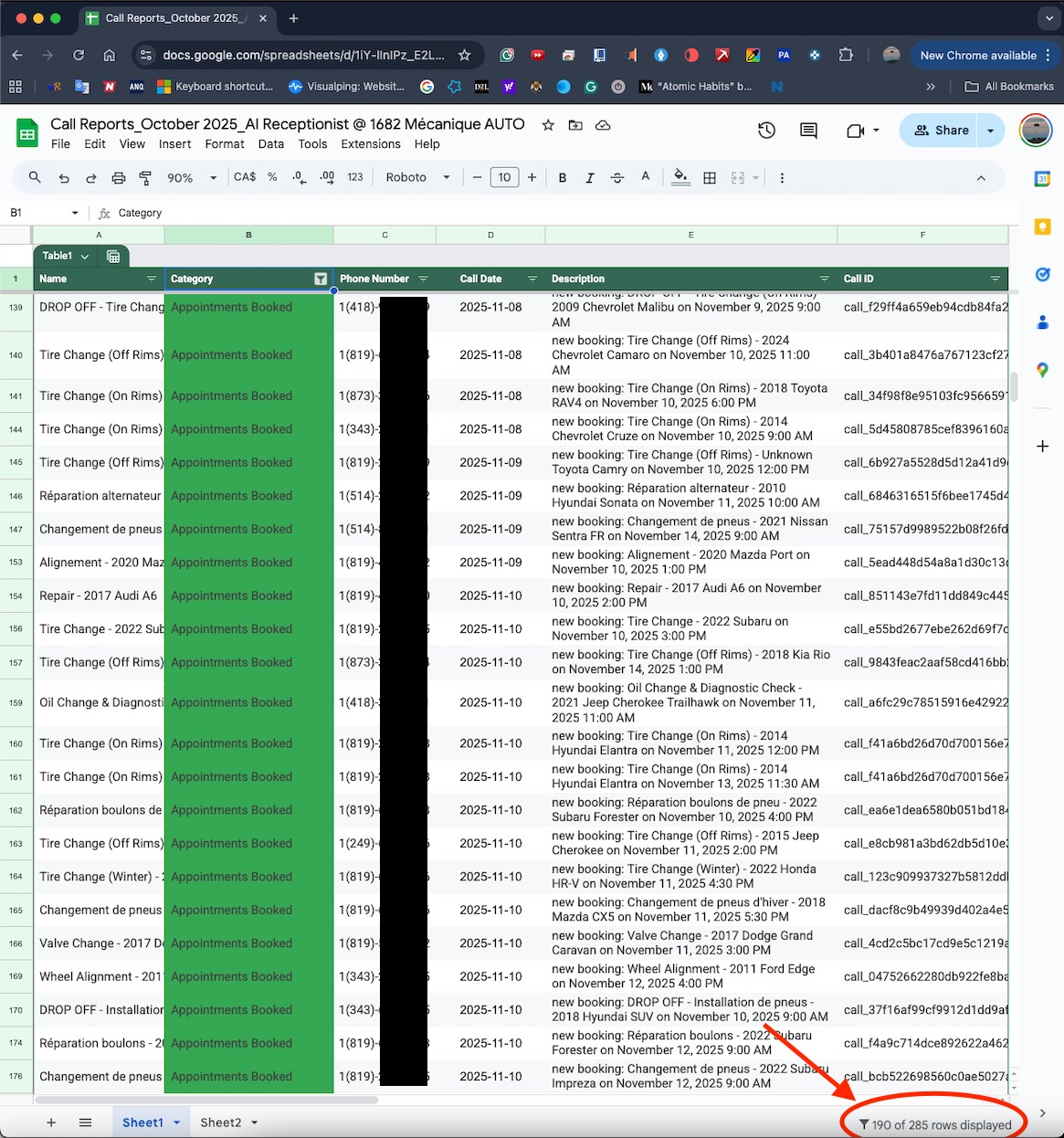Increase decimal places
The height and width of the screenshot is (1138, 1064).
coord(327,177)
